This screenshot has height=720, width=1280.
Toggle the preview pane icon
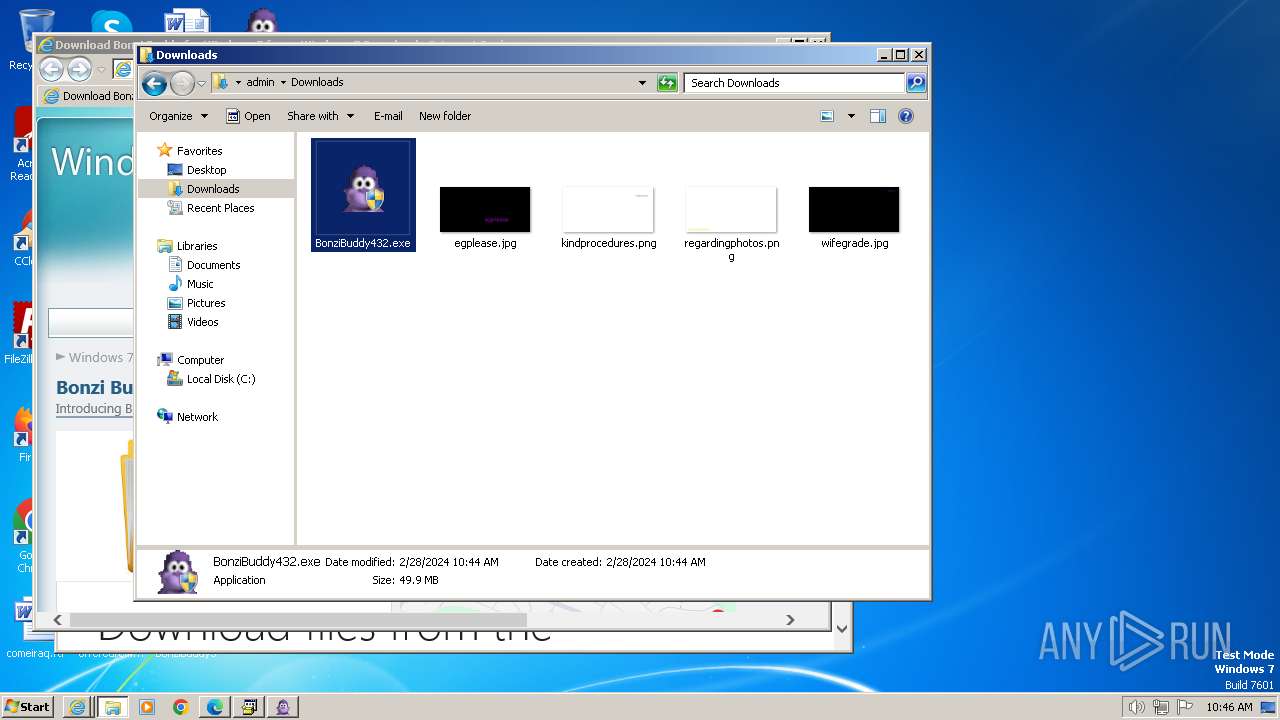(877, 116)
